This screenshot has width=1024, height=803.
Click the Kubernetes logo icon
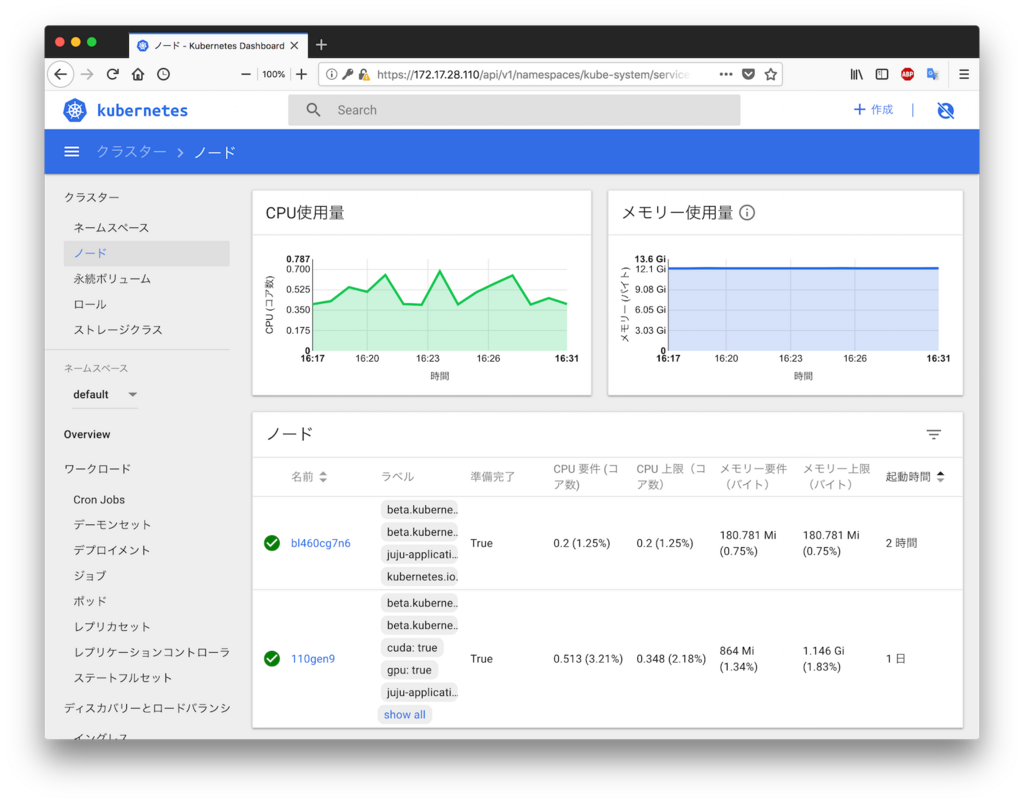click(x=75, y=110)
